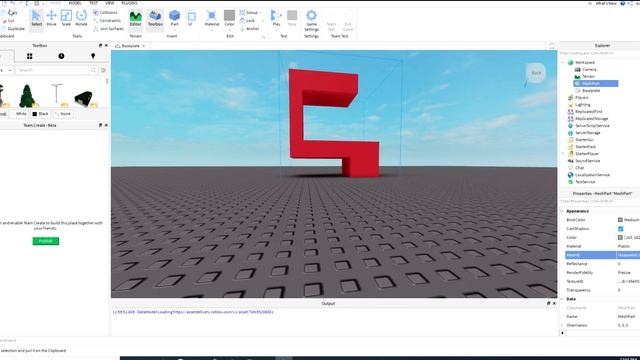This screenshot has height=360, width=640.
Task: Click the Toolbox search magnifier icon
Action: click(93, 70)
